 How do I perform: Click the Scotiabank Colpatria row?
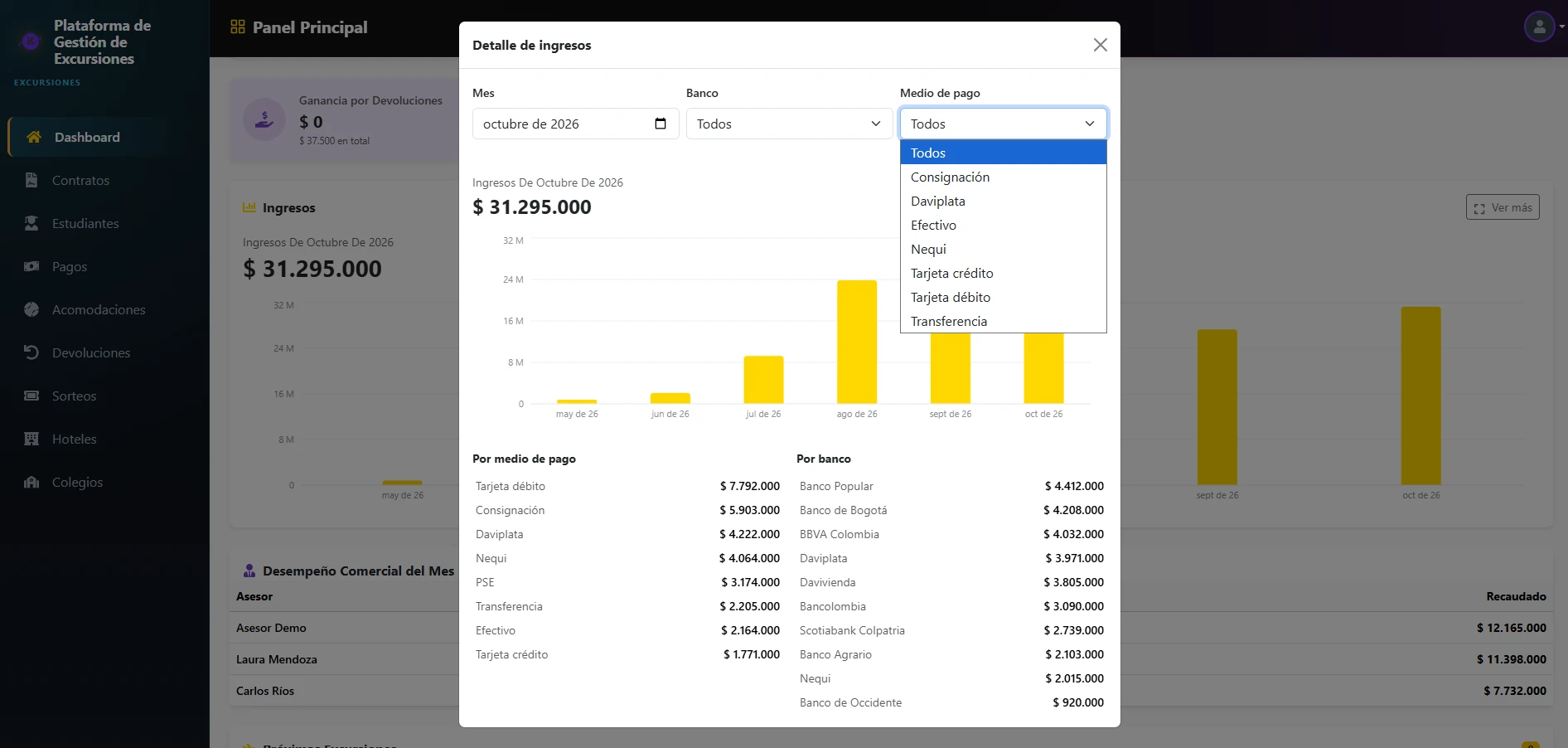[951, 630]
